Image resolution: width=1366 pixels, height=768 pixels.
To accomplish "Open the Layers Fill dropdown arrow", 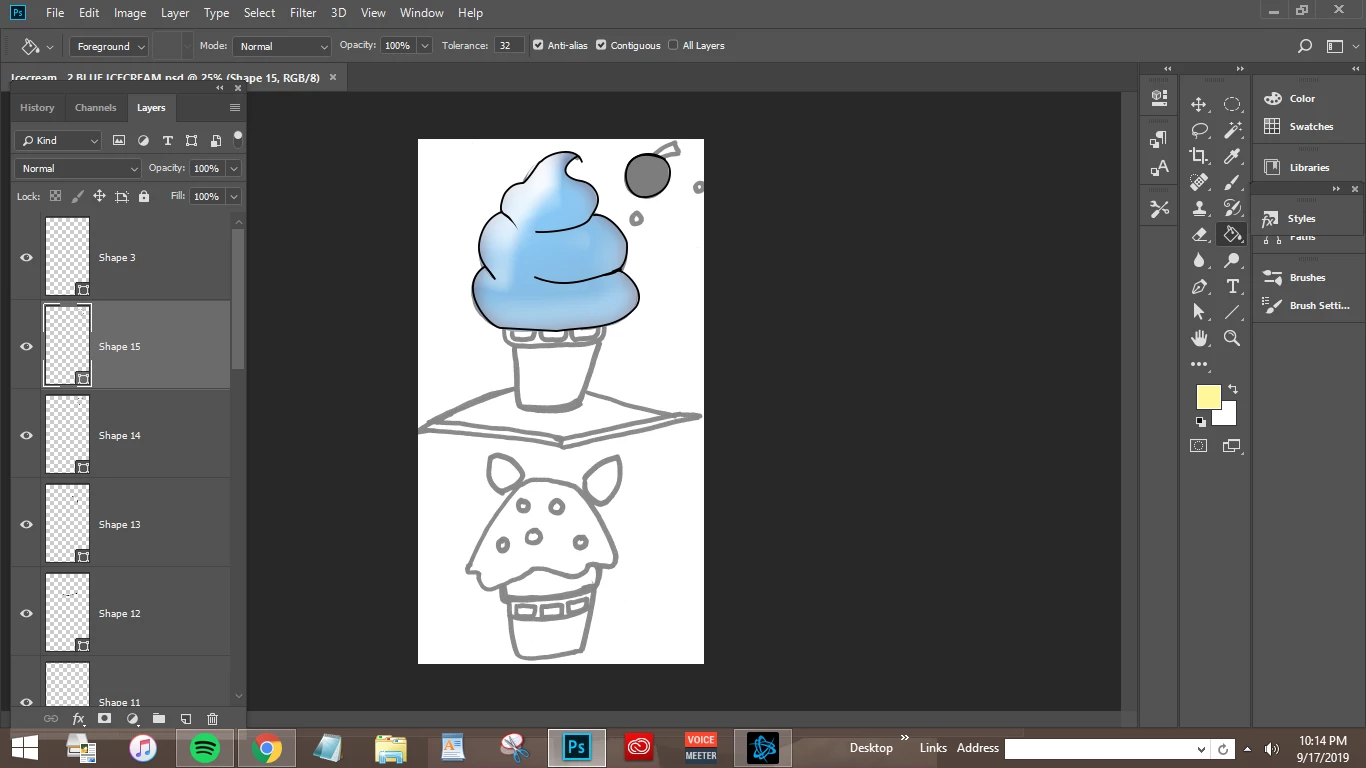I will pos(233,196).
